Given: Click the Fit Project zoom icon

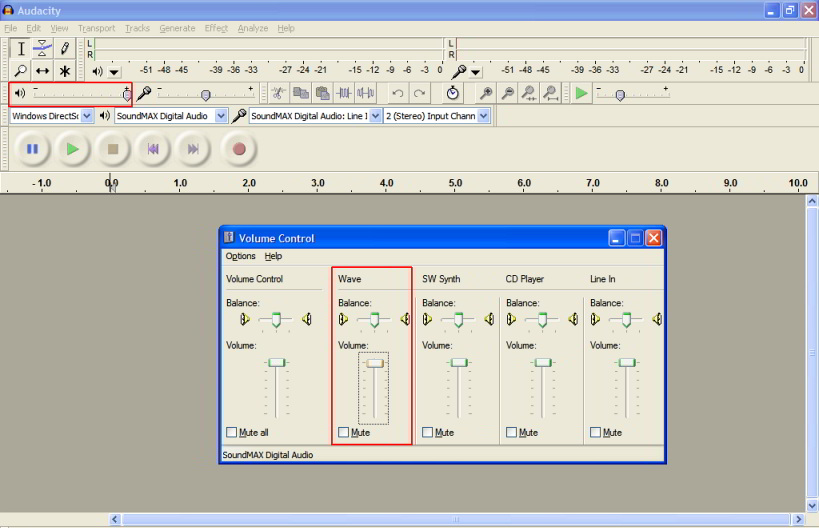Looking at the screenshot, I should (x=550, y=93).
